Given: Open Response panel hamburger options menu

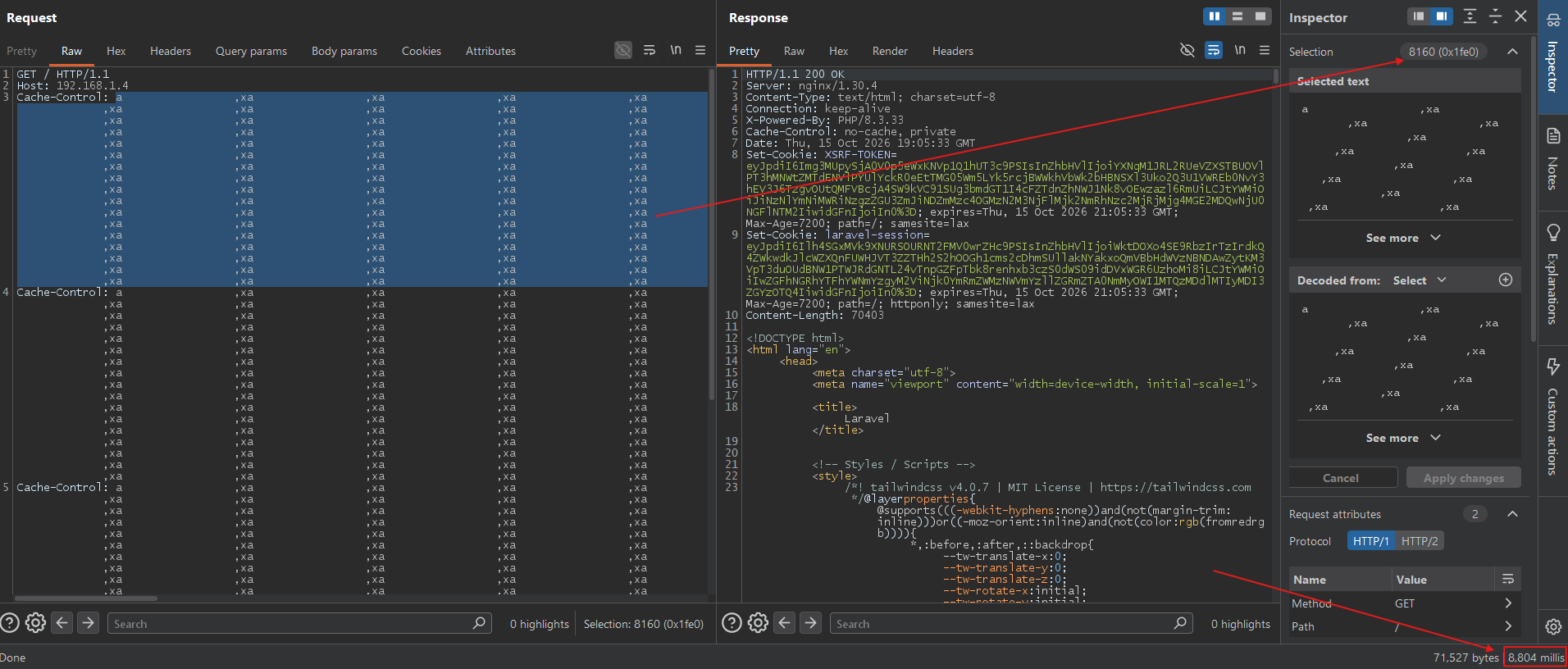Looking at the screenshot, I should pos(1265,50).
